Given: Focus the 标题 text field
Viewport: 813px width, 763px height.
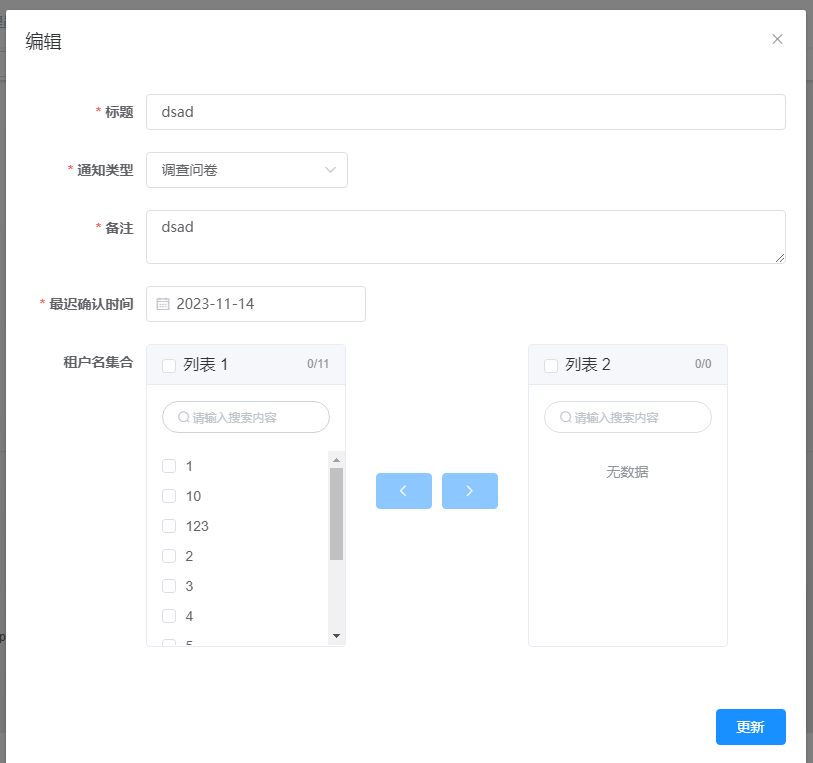Looking at the screenshot, I should coord(465,112).
